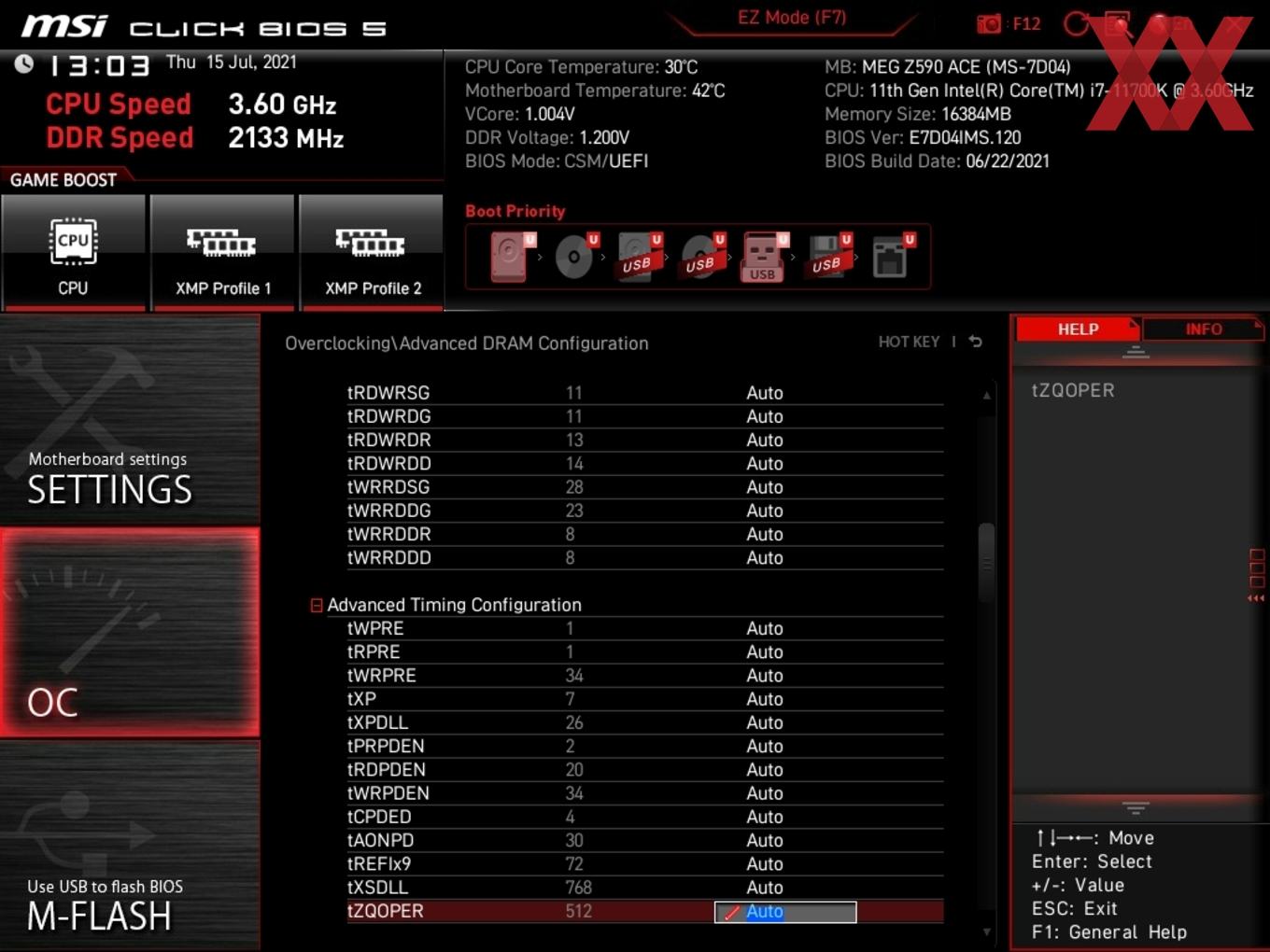The height and width of the screenshot is (952, 1270).
Task: Select the tRDPDEN timing row
Action: tap(645, 770)
